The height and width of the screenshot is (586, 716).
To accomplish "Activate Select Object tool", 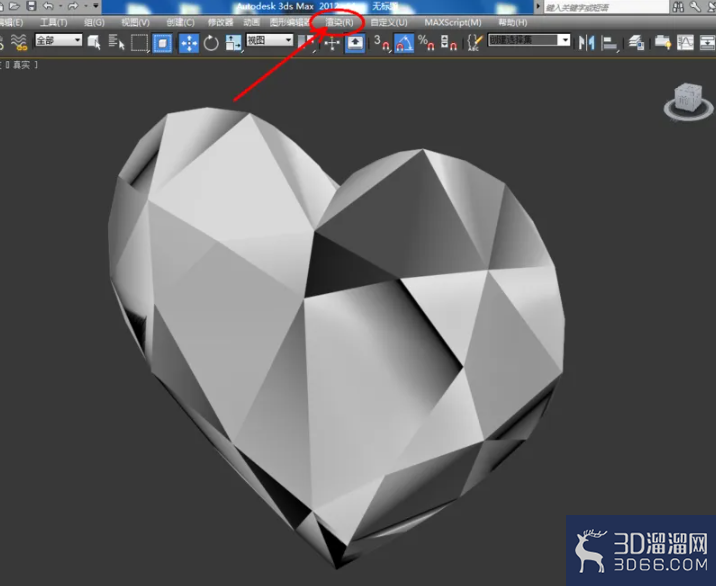I will (94, 43).
